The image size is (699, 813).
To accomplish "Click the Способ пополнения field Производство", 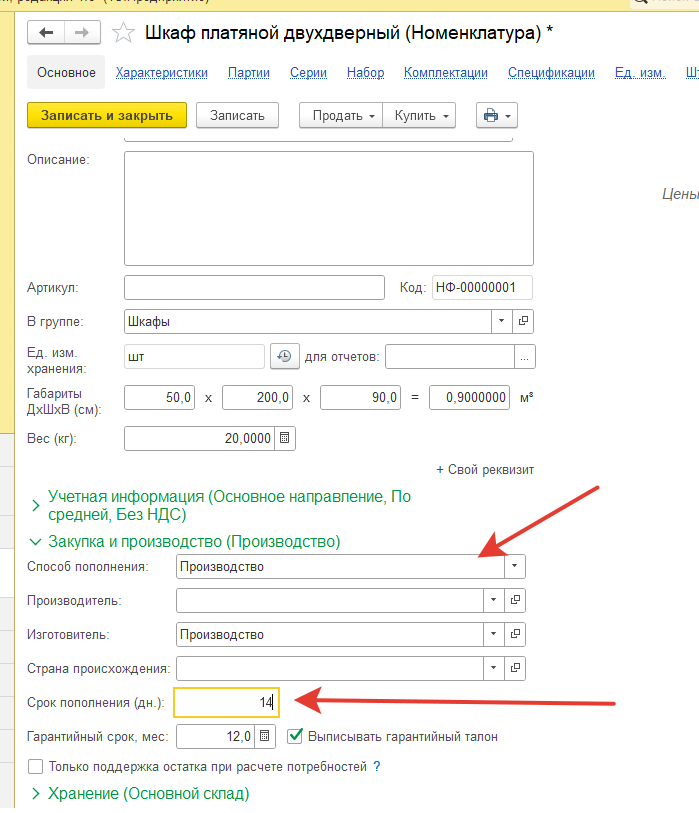I will pos(340,566).
